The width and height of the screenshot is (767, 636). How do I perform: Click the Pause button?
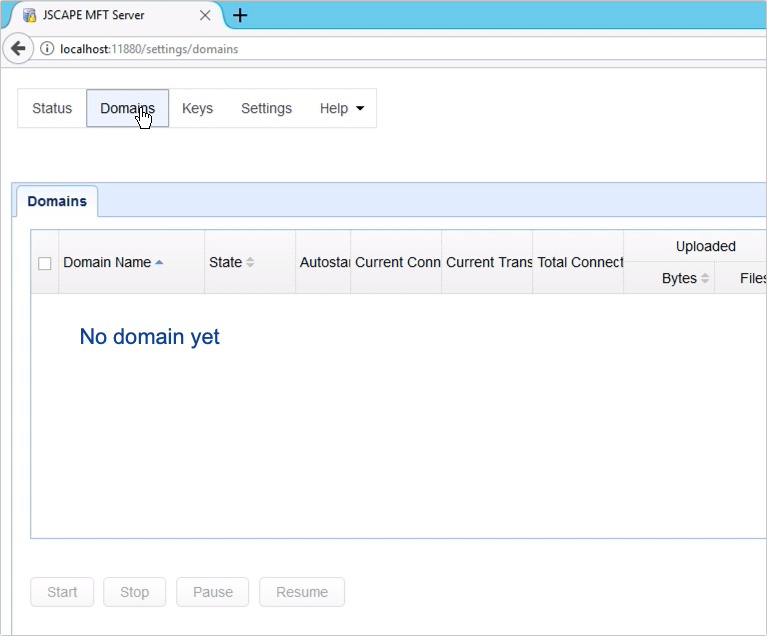[x=213, y=592]
